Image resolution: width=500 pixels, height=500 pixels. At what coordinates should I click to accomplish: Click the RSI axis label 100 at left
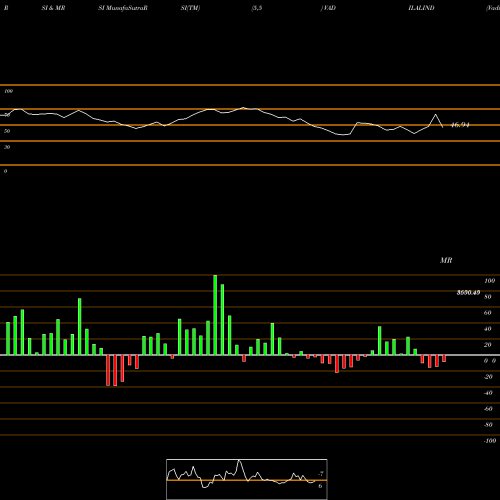[9, 91]
